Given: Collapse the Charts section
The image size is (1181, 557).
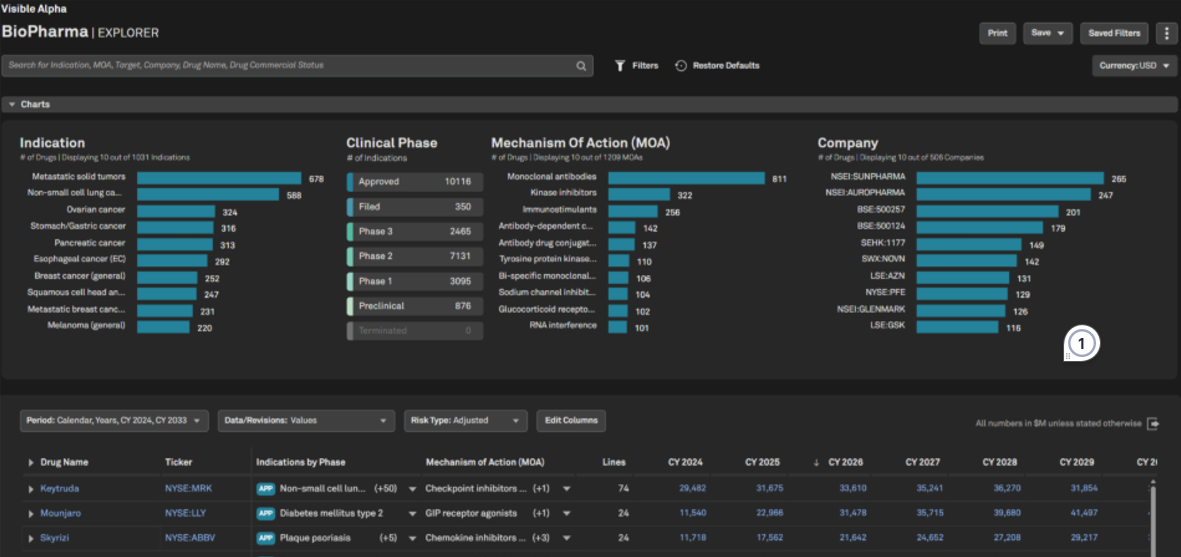Looking at the screenshot, I should pos(11,104).
